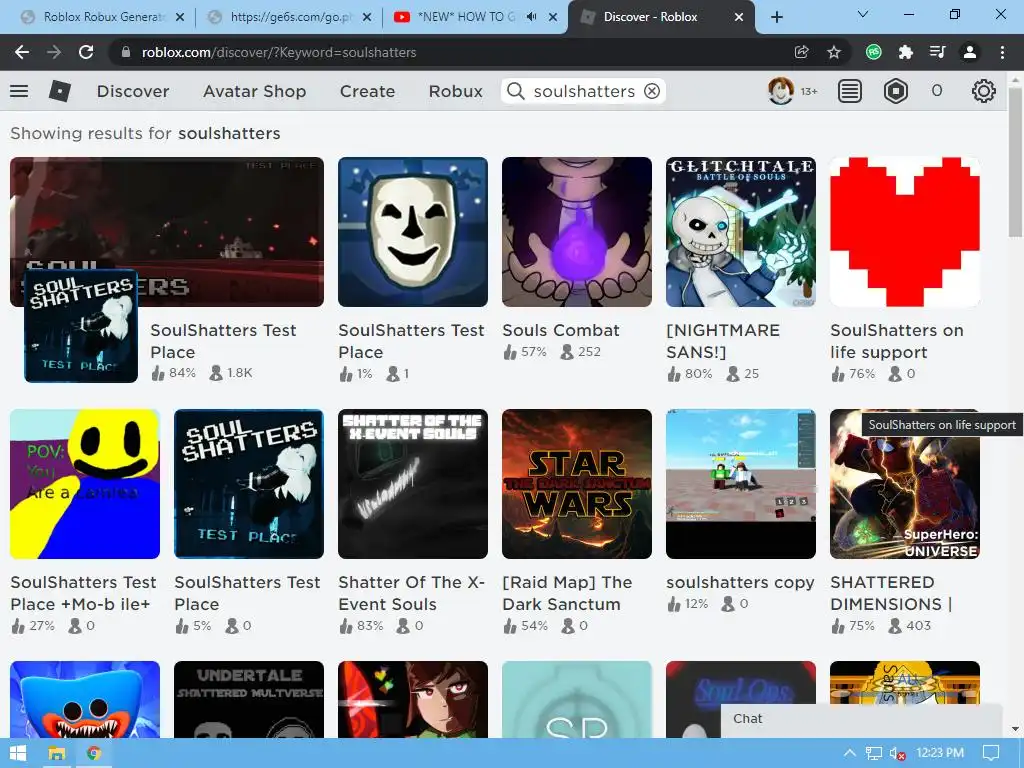Screen dimensions: 1024x768
Task: Open [Raid Map] The Dark Sanctum link
Action: [x=567, y=593]
